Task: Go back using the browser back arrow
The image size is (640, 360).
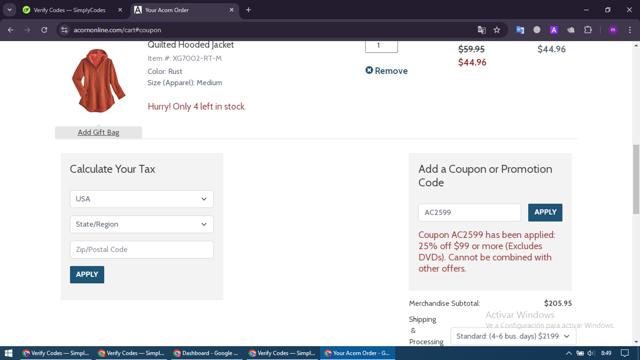Action: coord(11,30)
